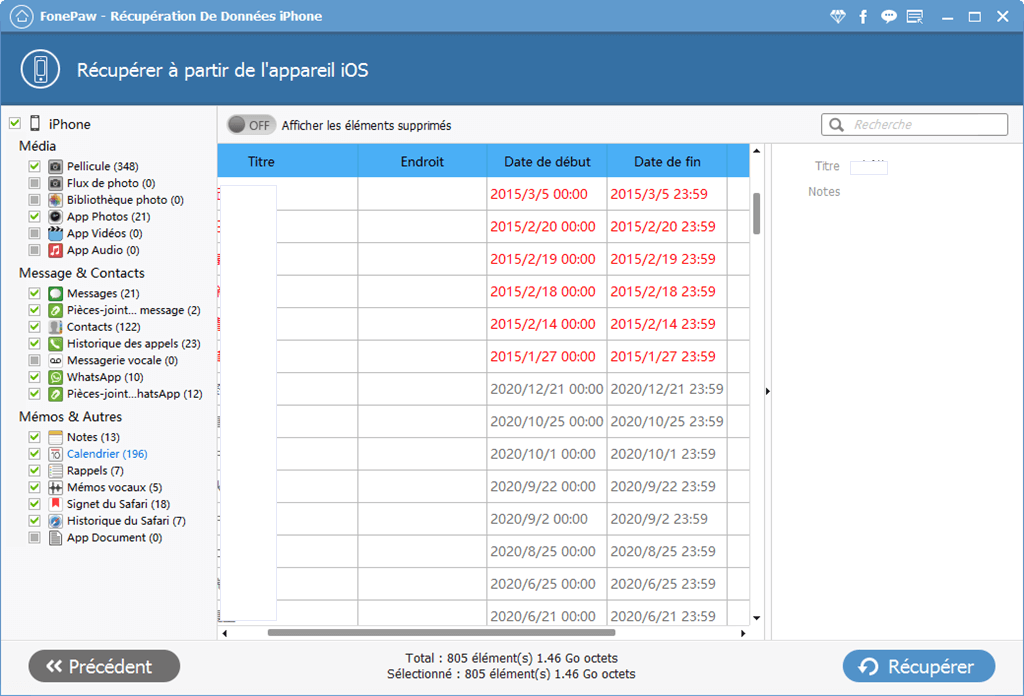Click the Pièces-joint...hatsApp attachment icon
This screenshot has height=696, width=1024.
coord(56,394)
